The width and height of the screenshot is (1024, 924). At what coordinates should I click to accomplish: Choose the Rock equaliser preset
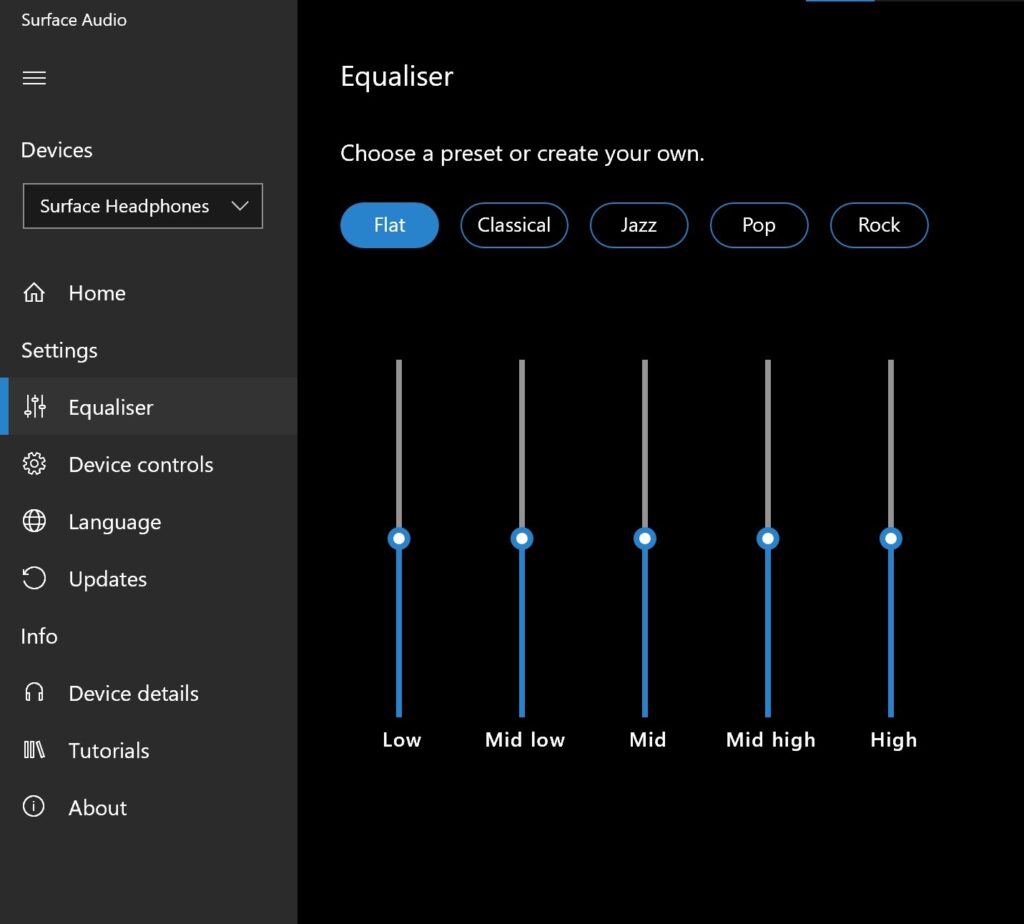[x=879, y=225]
